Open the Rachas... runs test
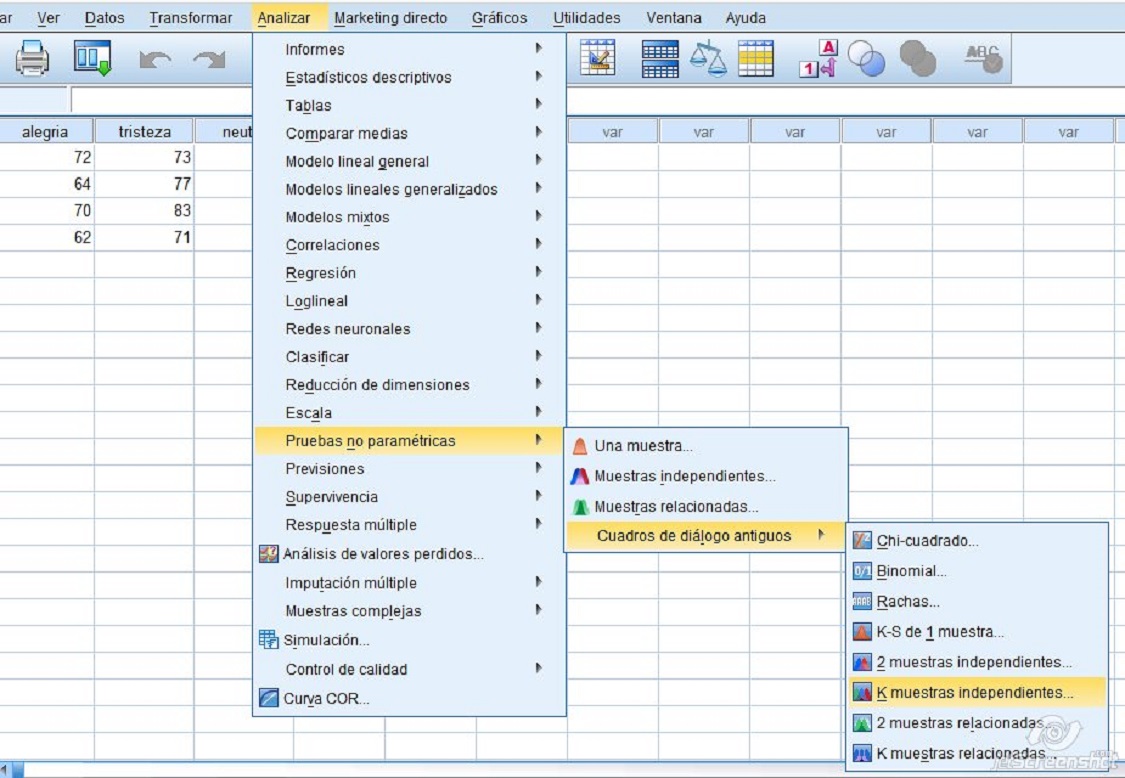This screenshot has height=778, width=1125. pyautogui.click(x=977, y=601)
